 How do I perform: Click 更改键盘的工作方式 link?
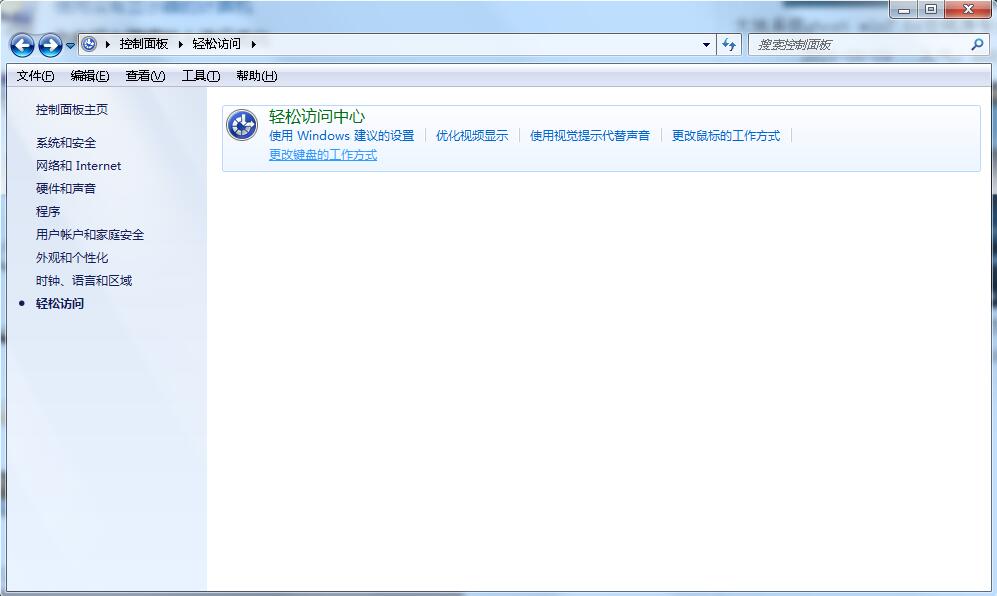tap(323, 155)
